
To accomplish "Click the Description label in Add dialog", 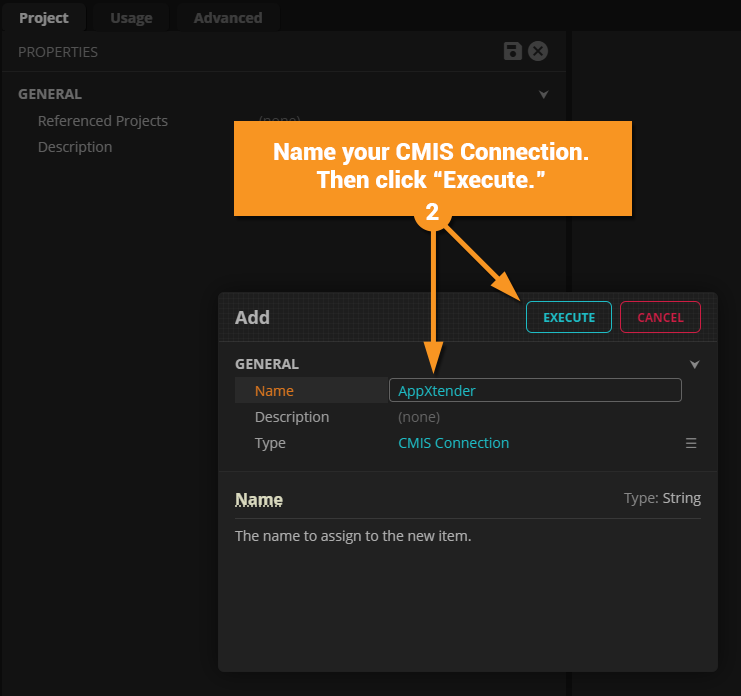I will 292,417.
